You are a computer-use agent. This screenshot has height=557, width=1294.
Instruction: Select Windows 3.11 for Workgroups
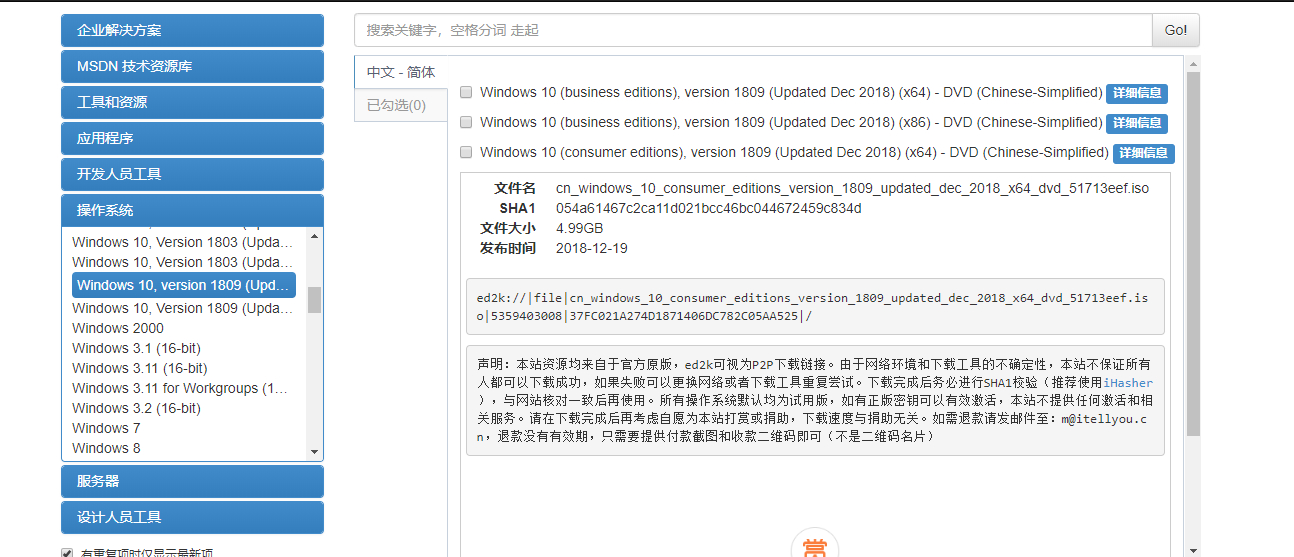(x=180, y=388)
